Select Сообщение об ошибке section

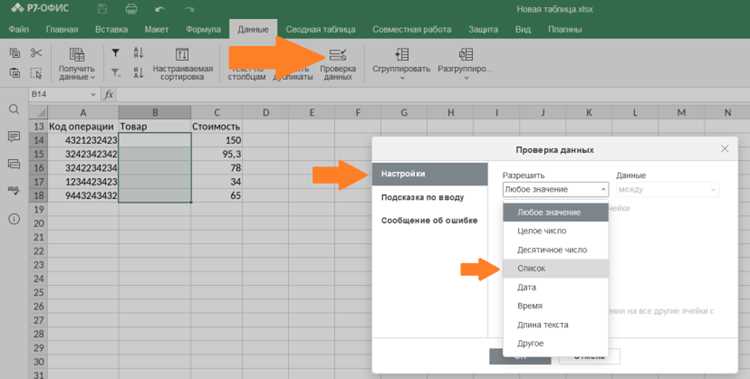tap(430, 221)
